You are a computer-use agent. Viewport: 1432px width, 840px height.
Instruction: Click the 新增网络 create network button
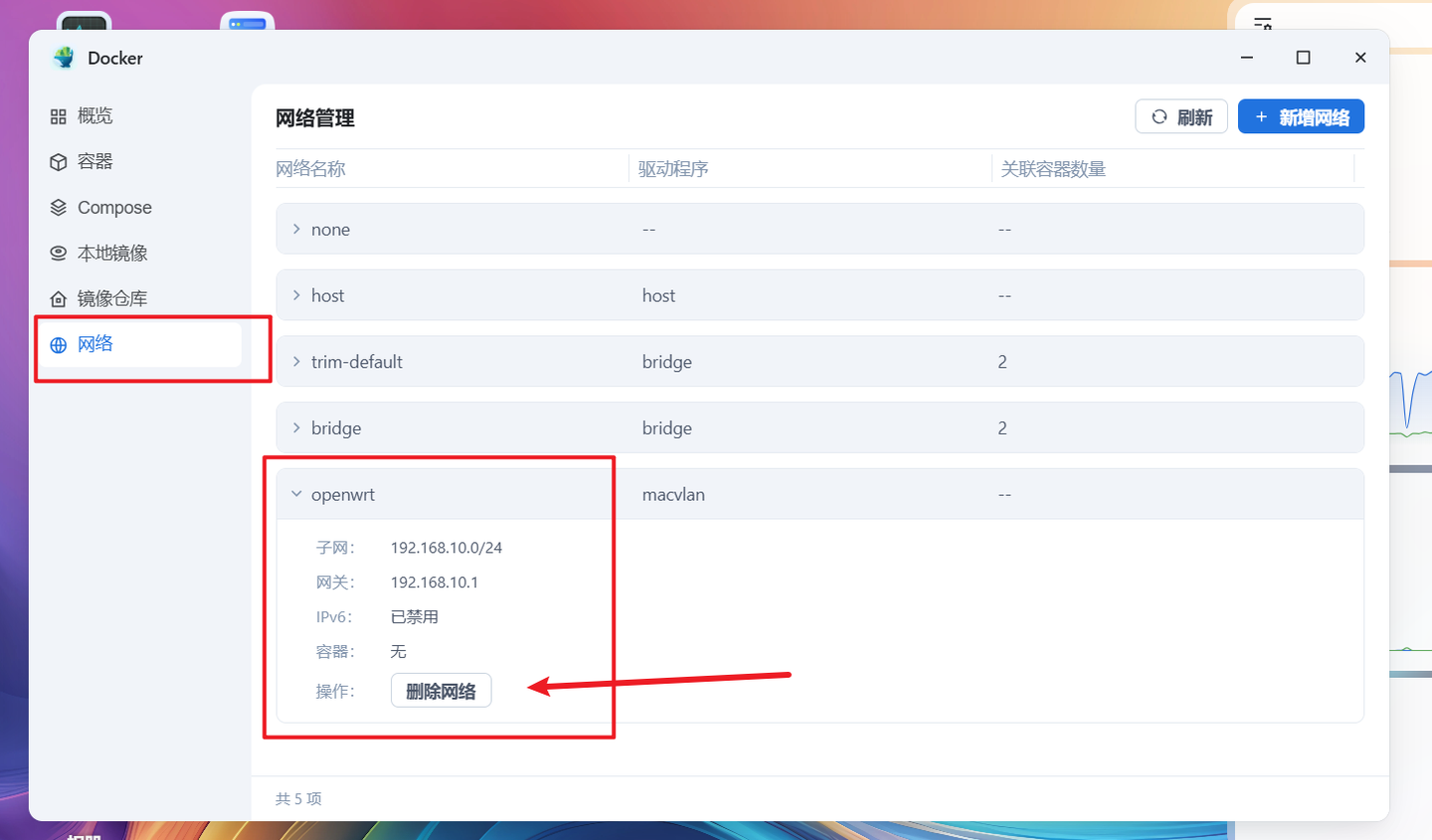point(1301,116)
